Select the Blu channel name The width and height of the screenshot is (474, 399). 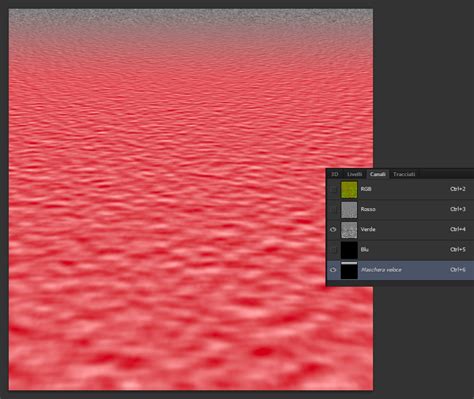[x=365, y=249]
